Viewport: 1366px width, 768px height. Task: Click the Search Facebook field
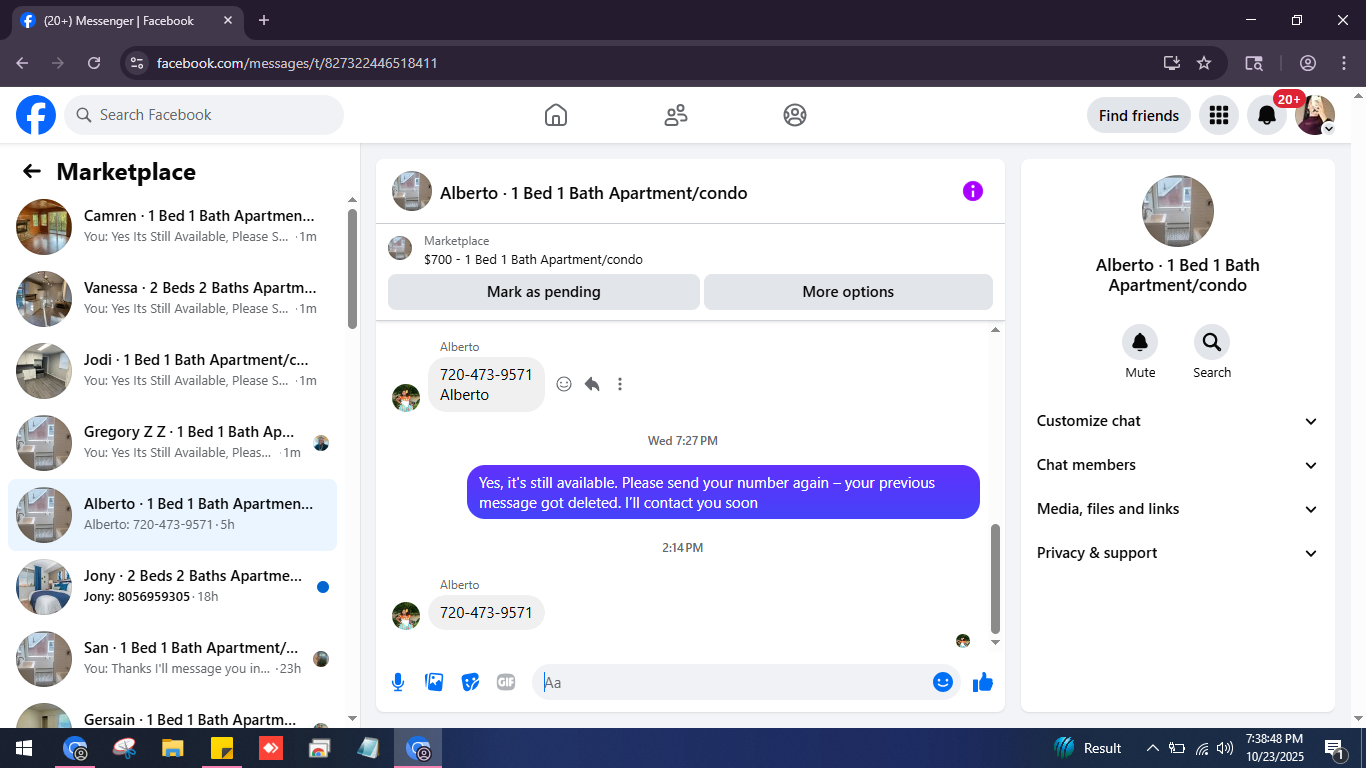(x=204, y=115)
